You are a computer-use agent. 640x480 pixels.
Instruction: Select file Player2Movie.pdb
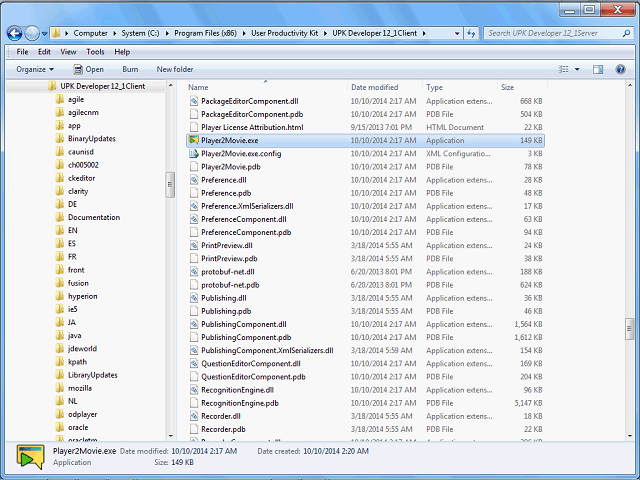point(231,167)
